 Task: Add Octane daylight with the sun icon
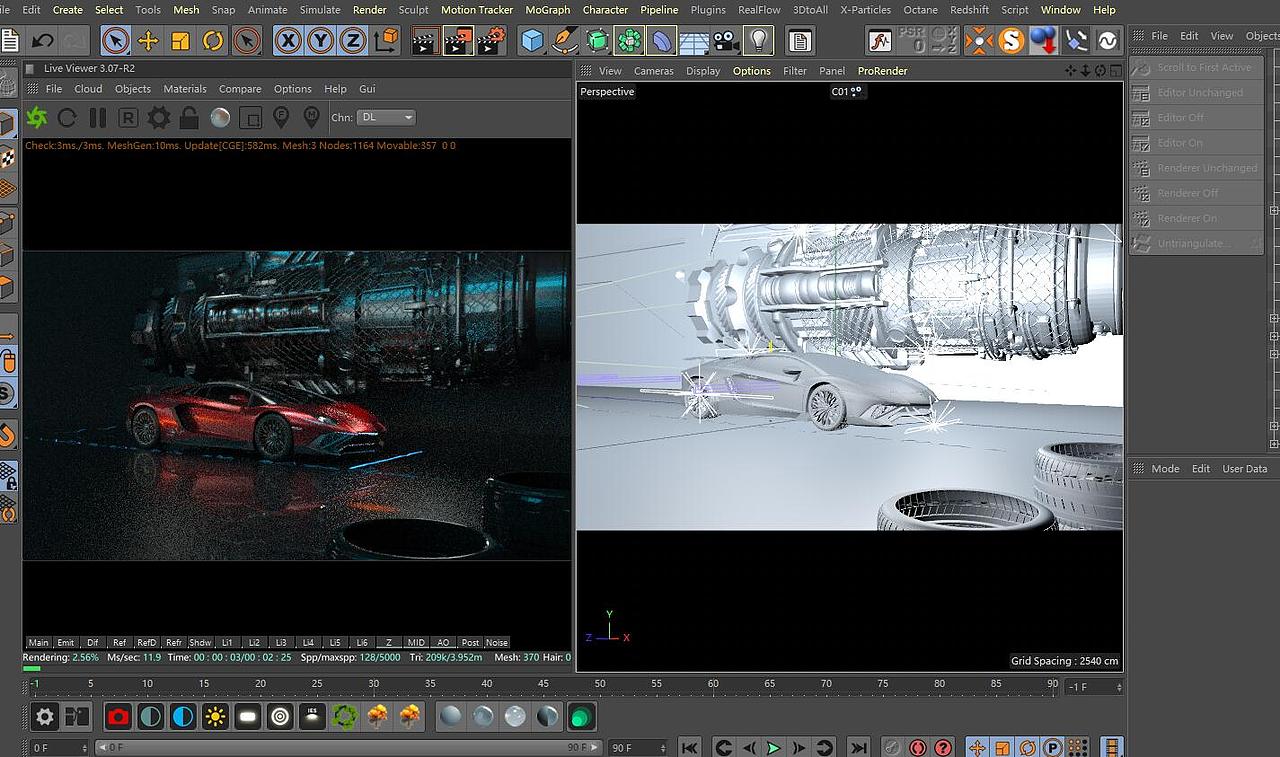click(215, 716)
